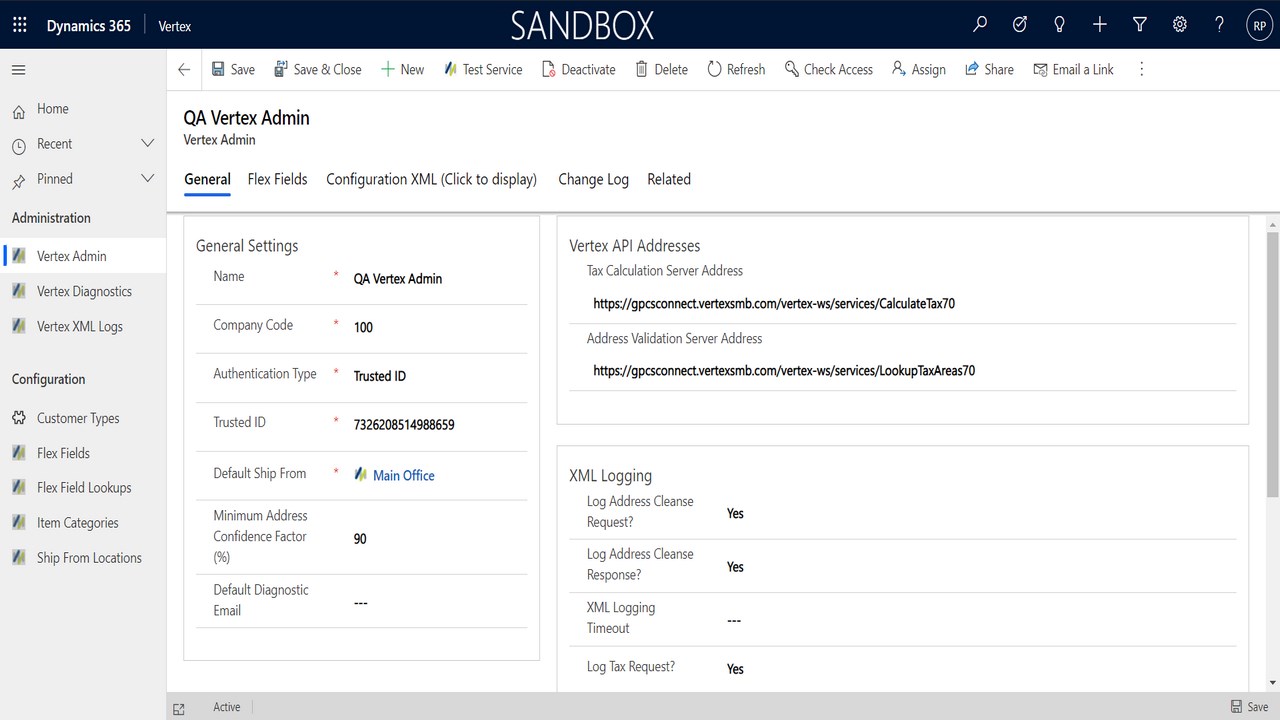Select the General tab
The height and width of the screenshot is (720, 1280).
(x=207, y=180)
